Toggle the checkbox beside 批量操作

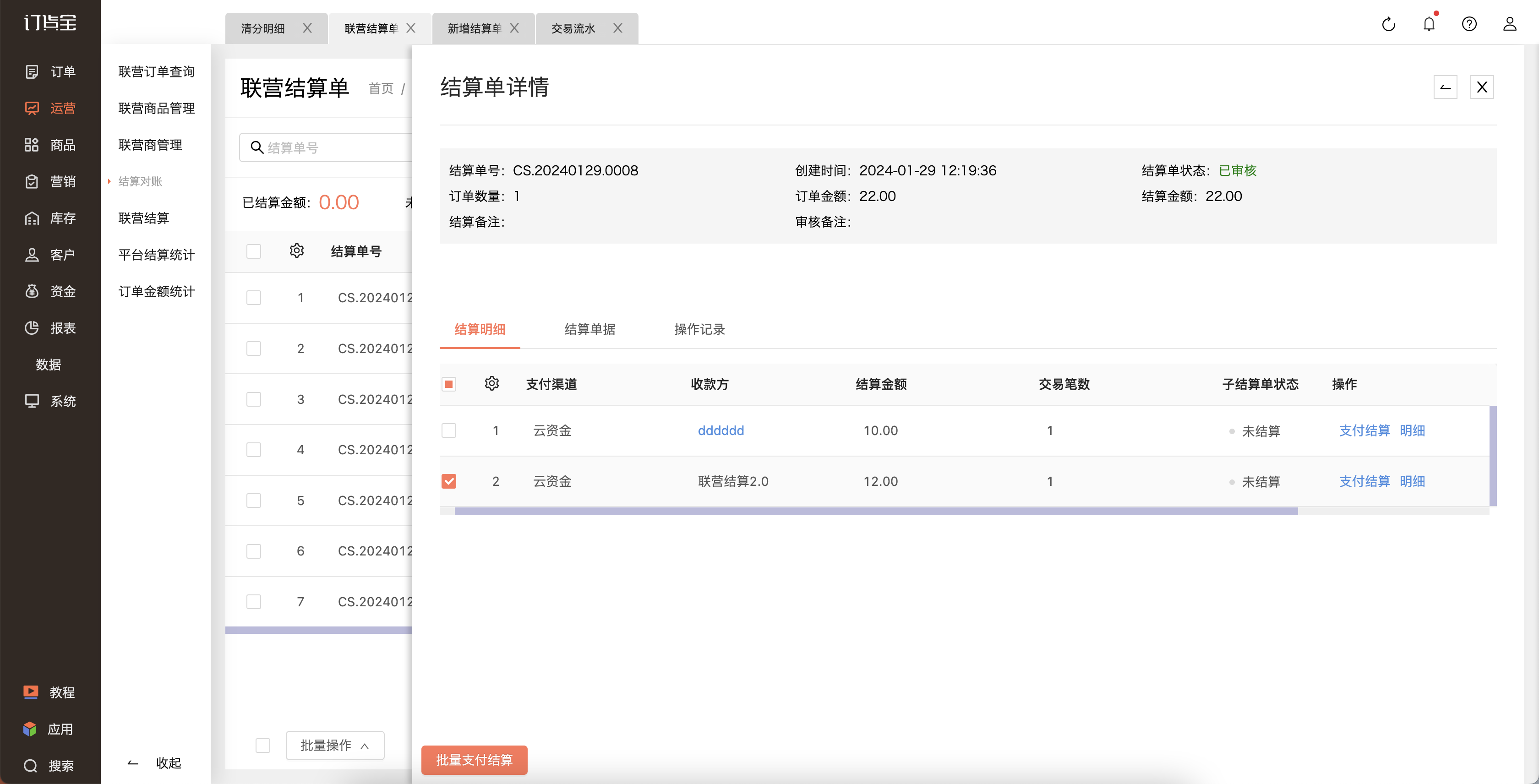tap(263, 745)
